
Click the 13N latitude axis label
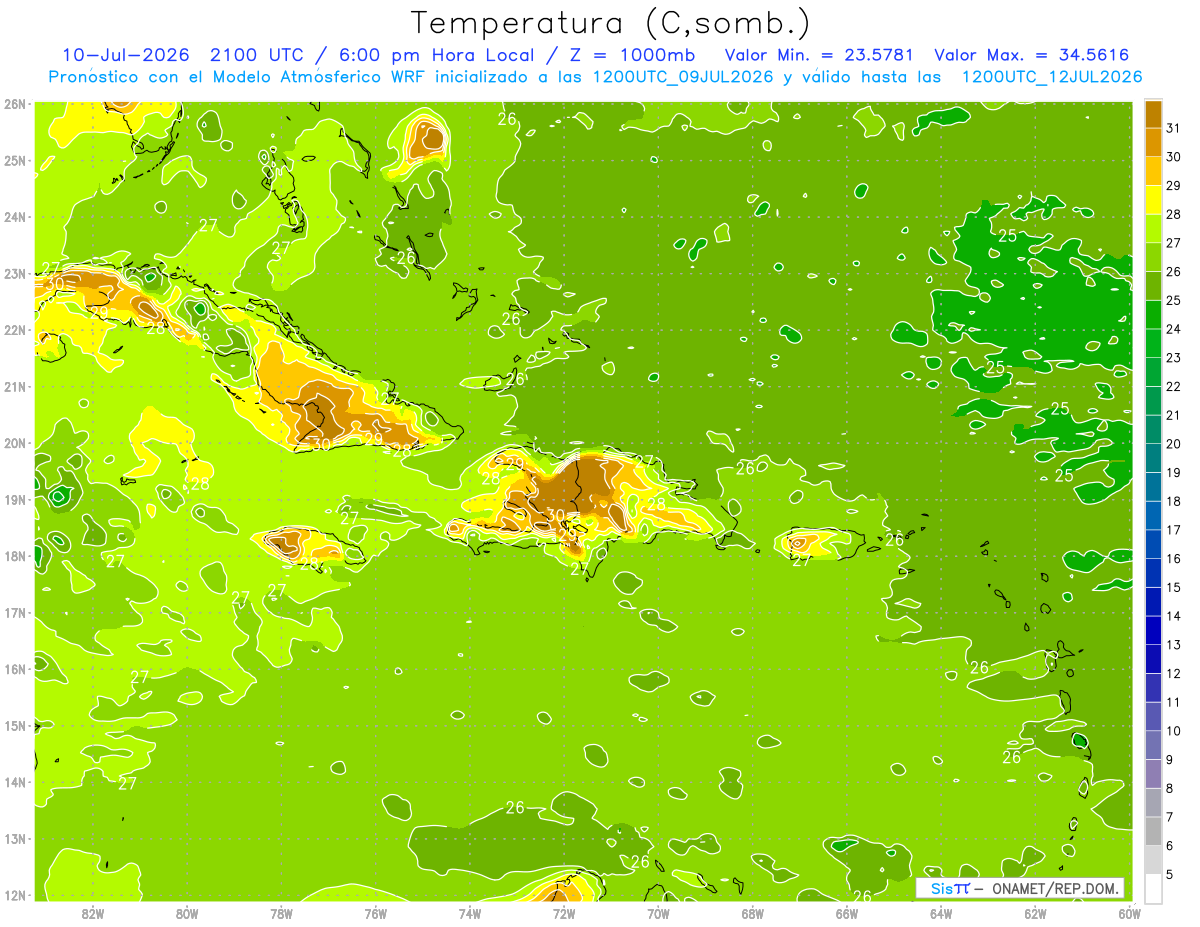(15, 838)
